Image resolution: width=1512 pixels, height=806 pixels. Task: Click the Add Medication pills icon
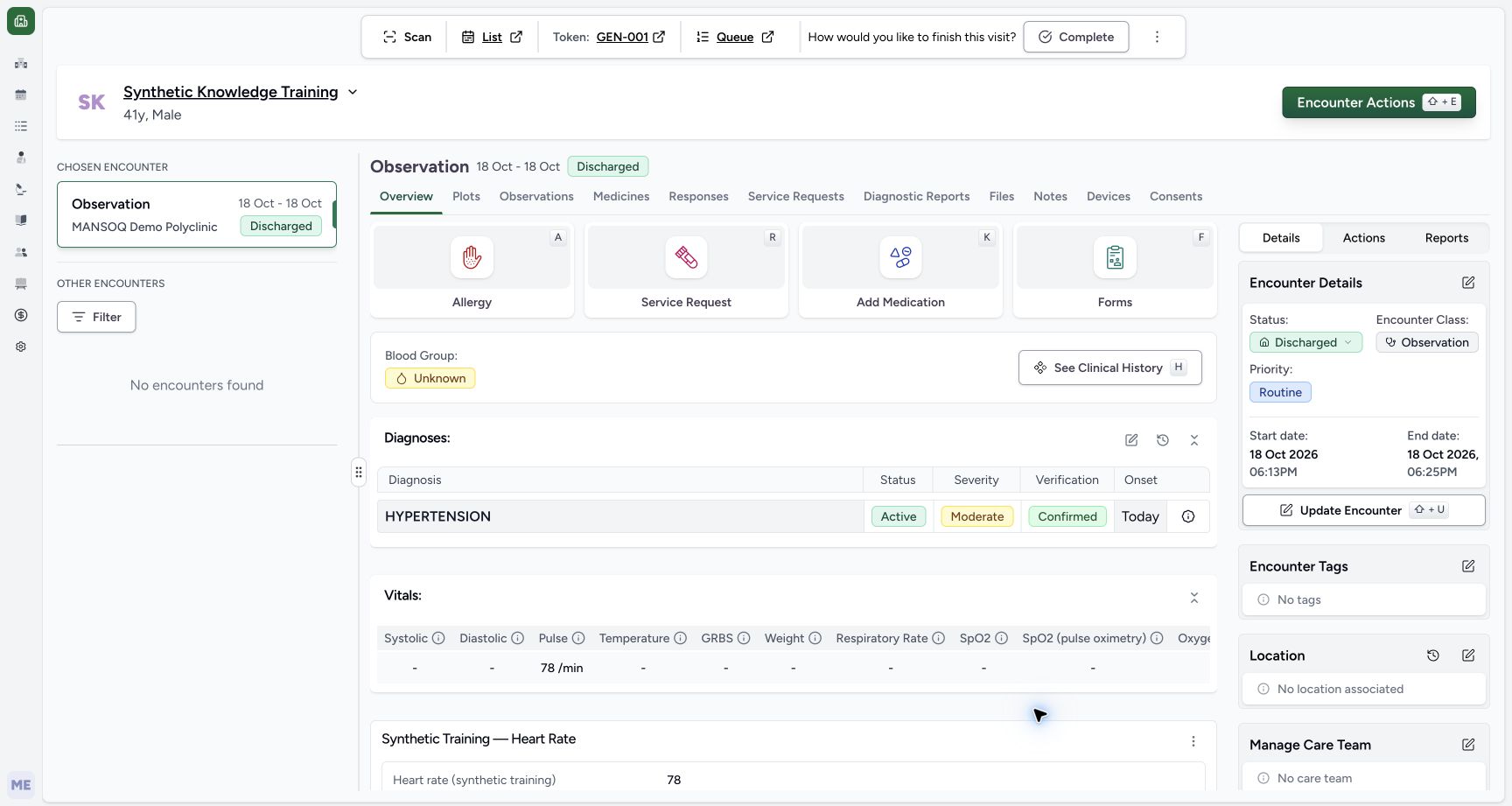(900, 257)
